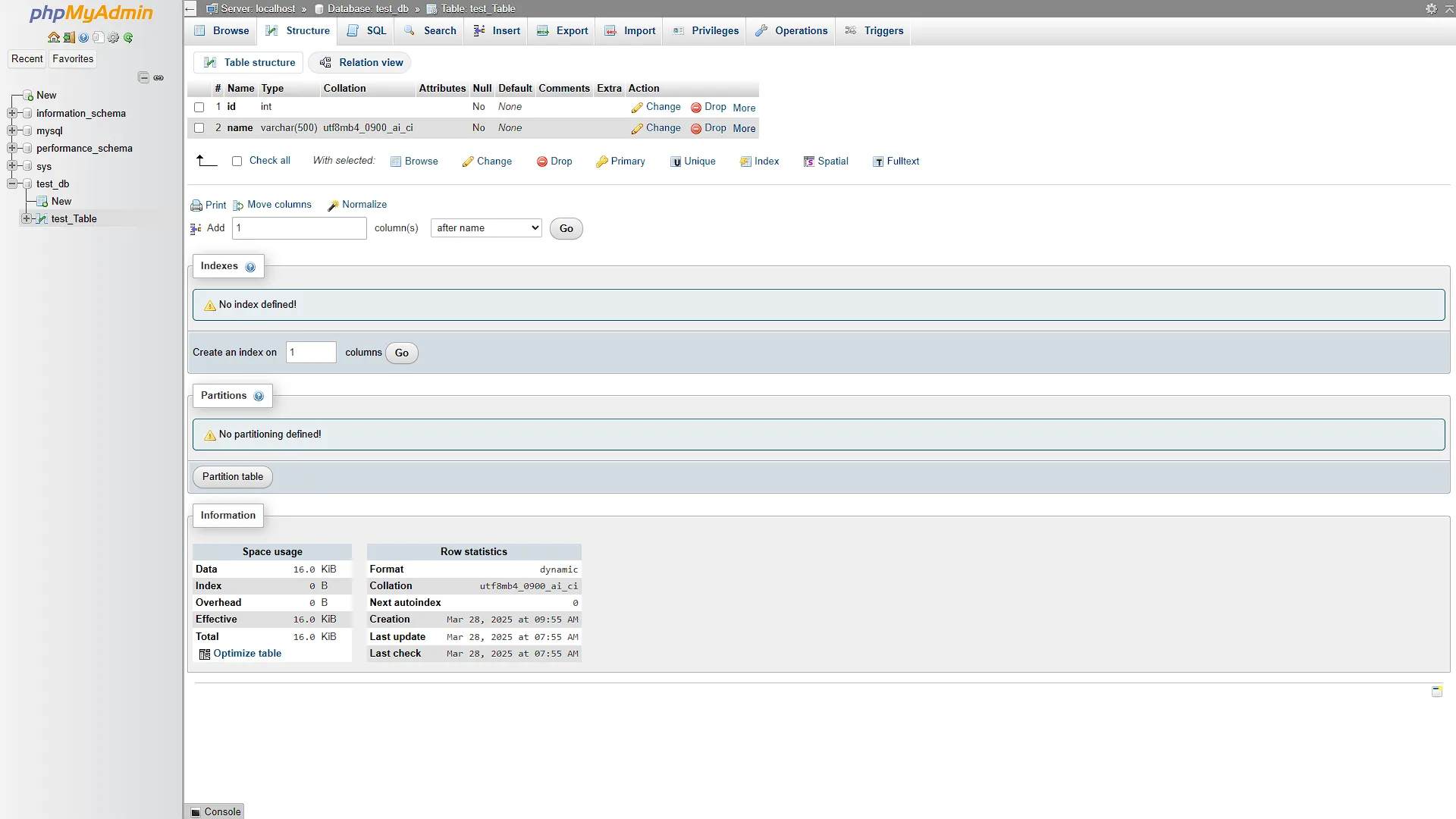Open phpMyAdmin documentation help icon
The width and height of the screenshot is (1456, 819).
click(83, 37)
